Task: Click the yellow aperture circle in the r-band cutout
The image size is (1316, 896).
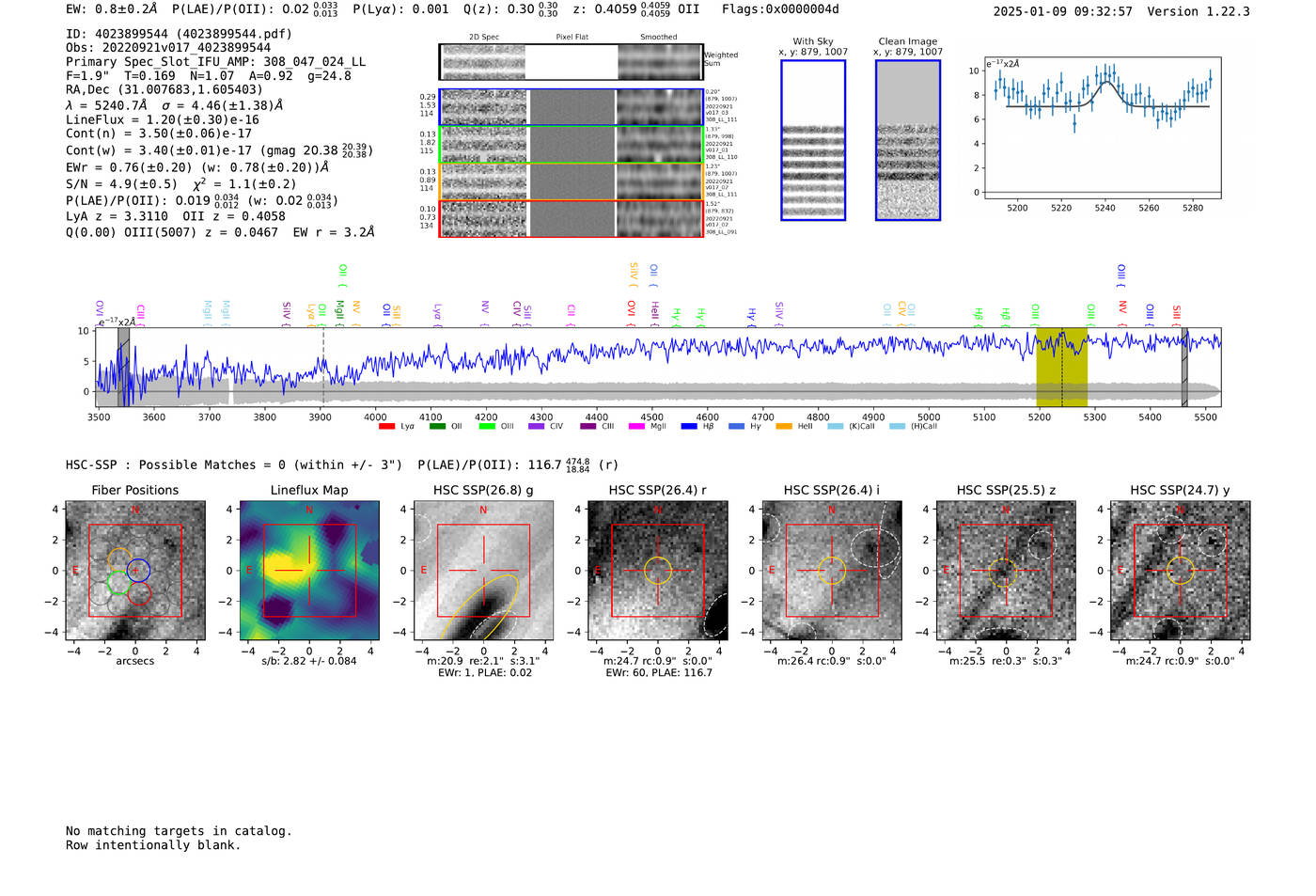Action: (658, 571)
